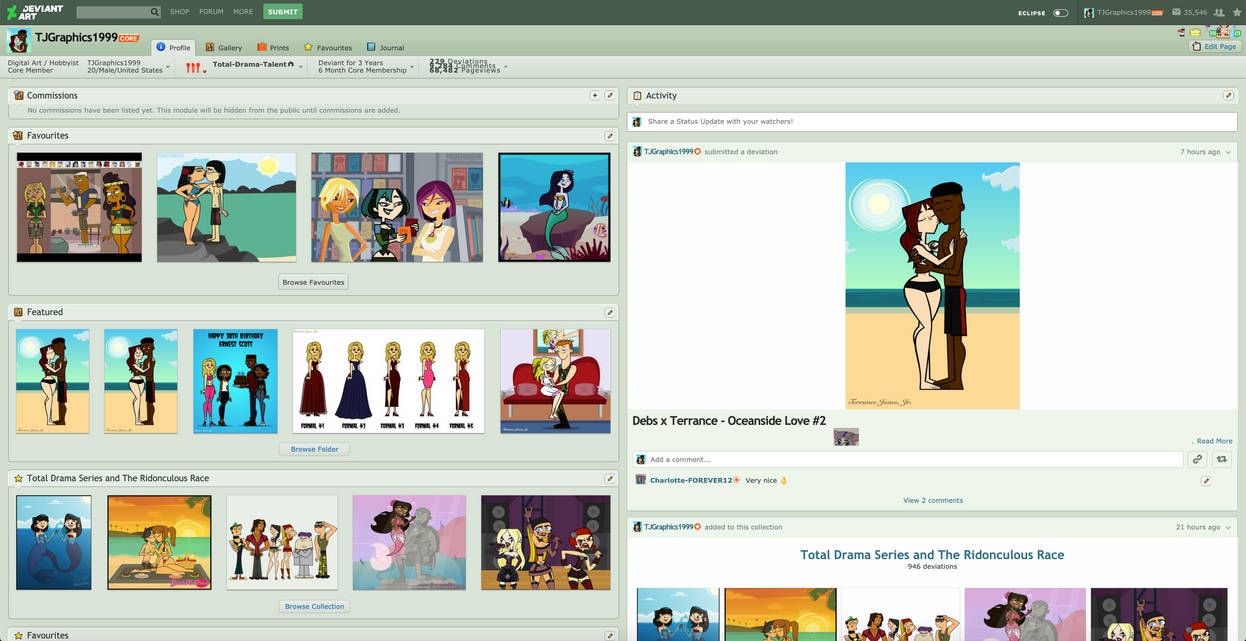The image size is (1246, 641).
Task: Click the share/repost icon beside comment box
Action: coord(1222,459)
